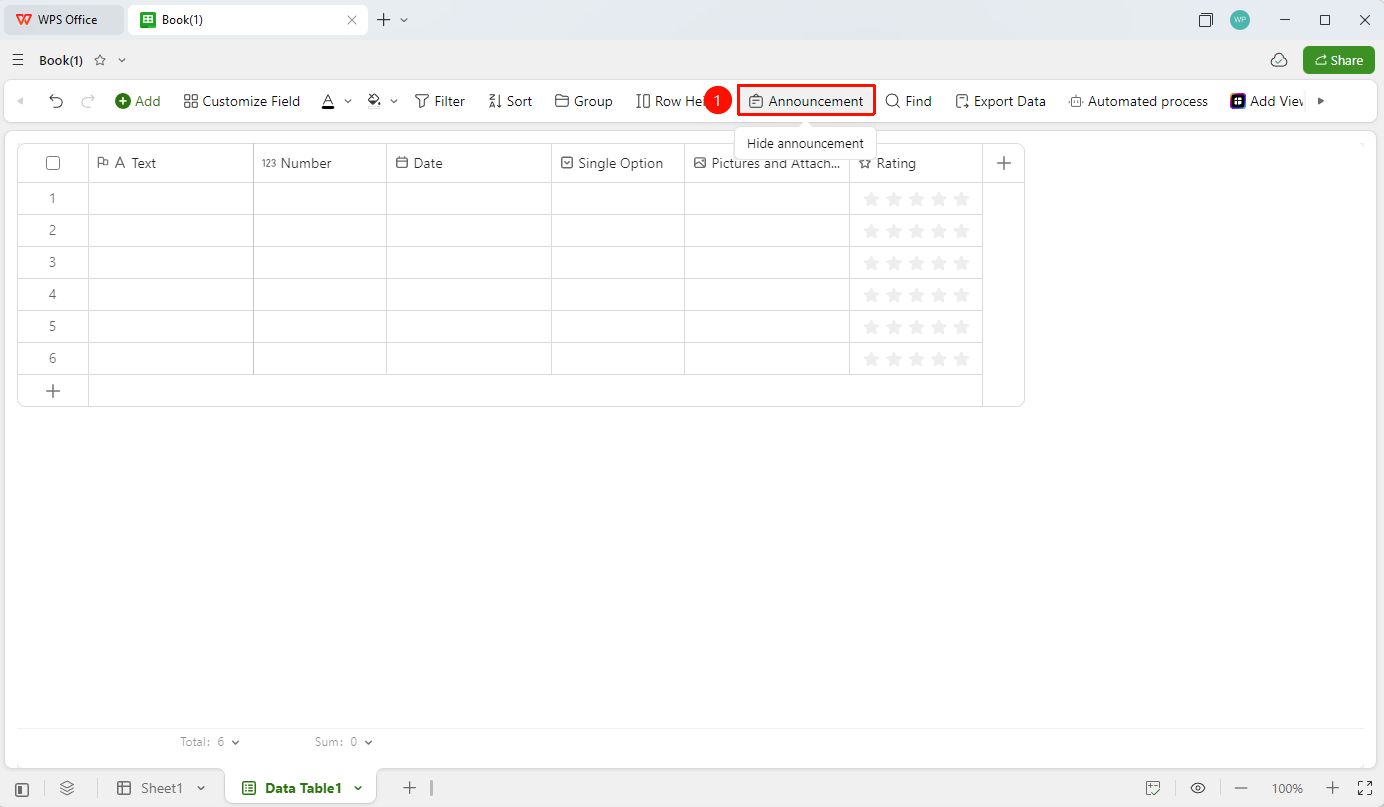1384x807 pixels.
Task: Click the cloud sync status icon
Action: click(x=1279, y=60)
